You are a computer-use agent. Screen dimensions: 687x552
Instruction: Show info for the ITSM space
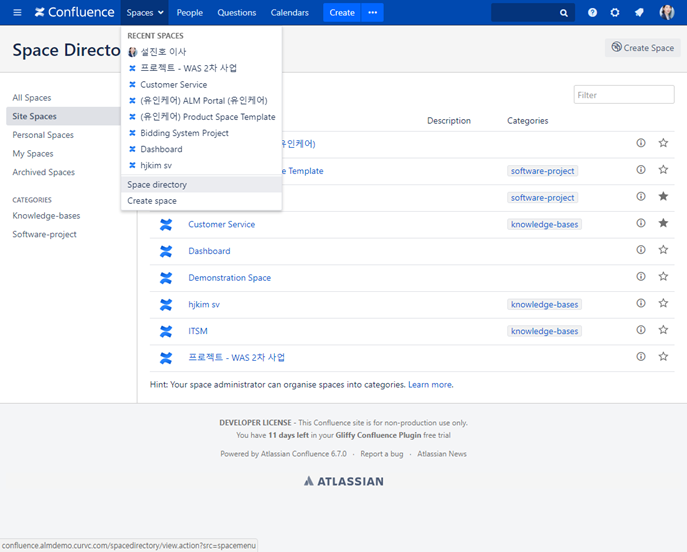pyautogui.click(x=641, y=331)
